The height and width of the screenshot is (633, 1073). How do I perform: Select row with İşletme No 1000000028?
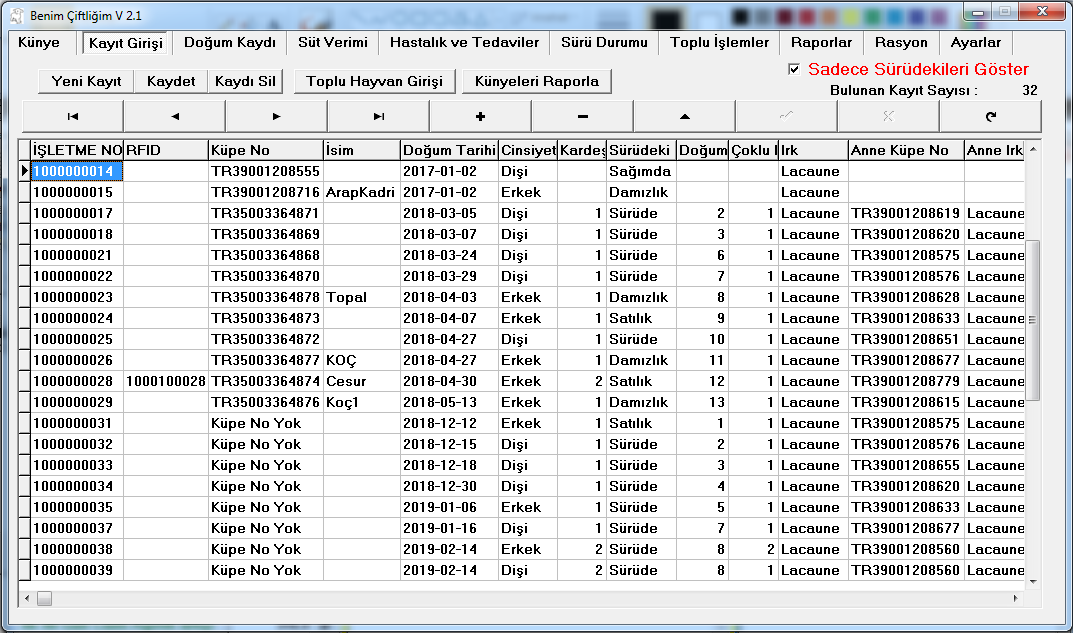72,381
